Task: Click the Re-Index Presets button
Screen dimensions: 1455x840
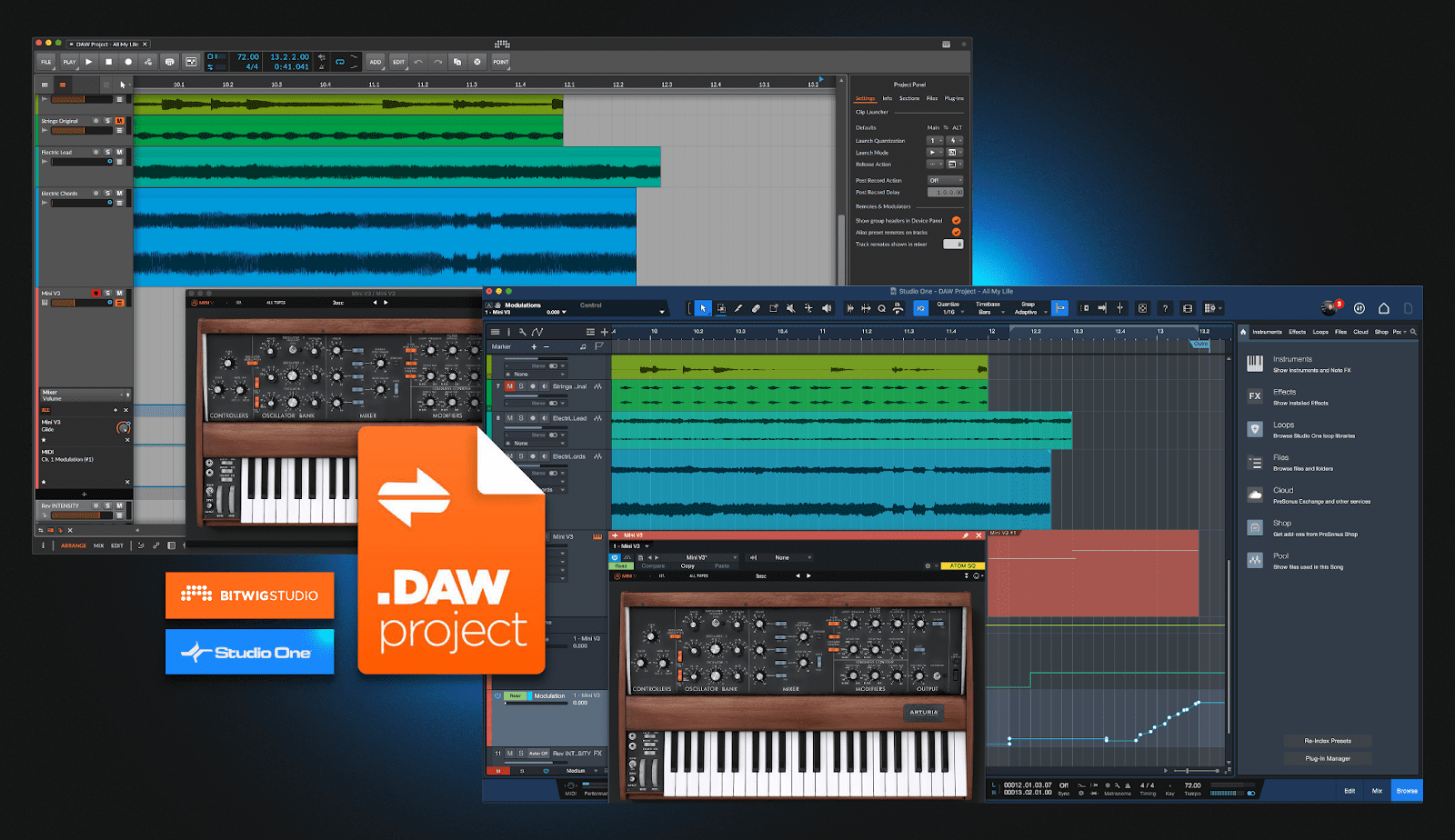Action: pyautogui.click(x=1328, y=741)
